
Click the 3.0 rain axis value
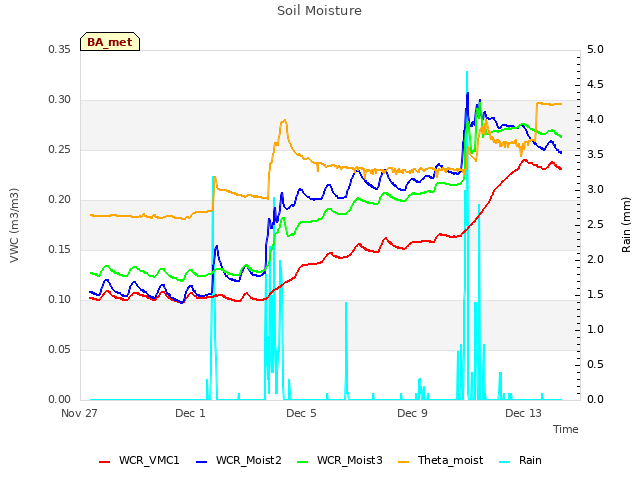pyautogui.click(x=595, y=190)
